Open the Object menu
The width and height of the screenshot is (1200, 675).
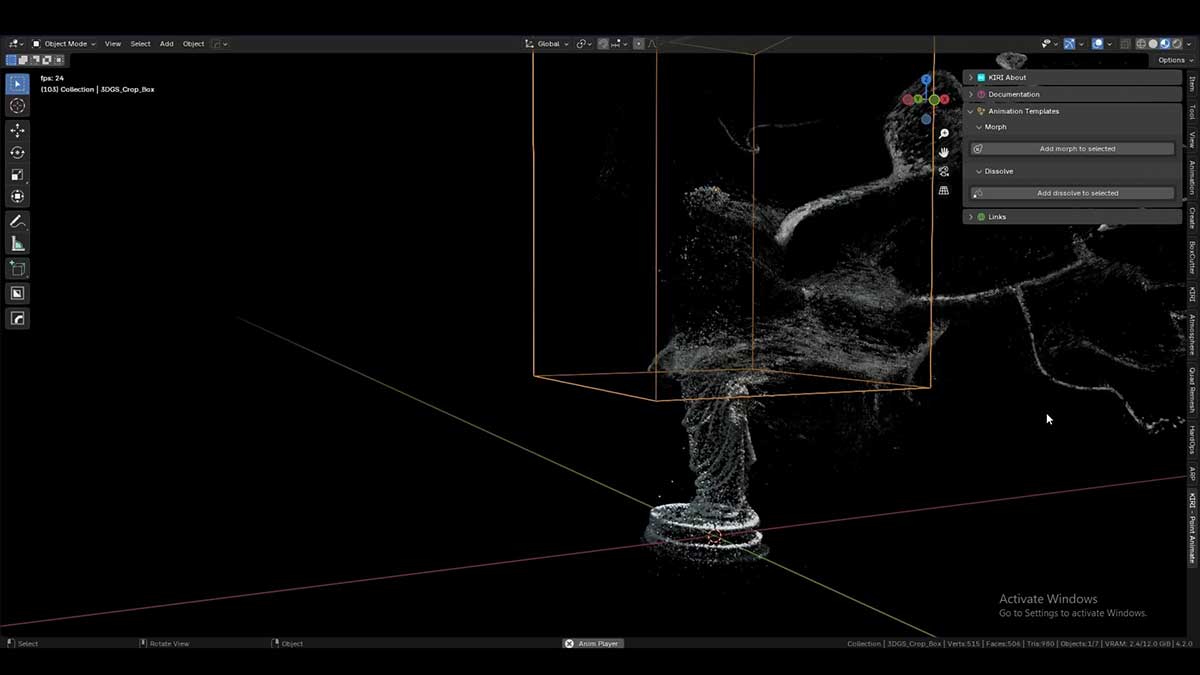[x=193, y=43]
